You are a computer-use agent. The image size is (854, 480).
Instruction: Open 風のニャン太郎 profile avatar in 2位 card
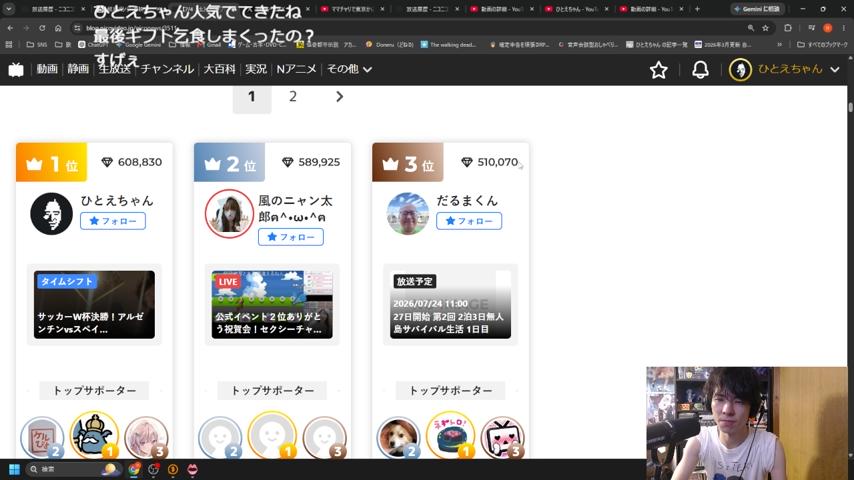click(x=229, y=214)
